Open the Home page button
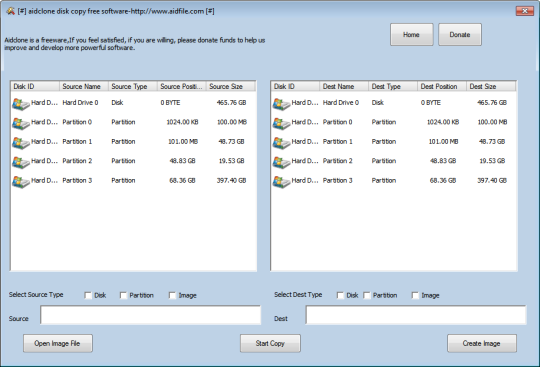The height and width of the screenshot is (367, 540). coord(412,34)
